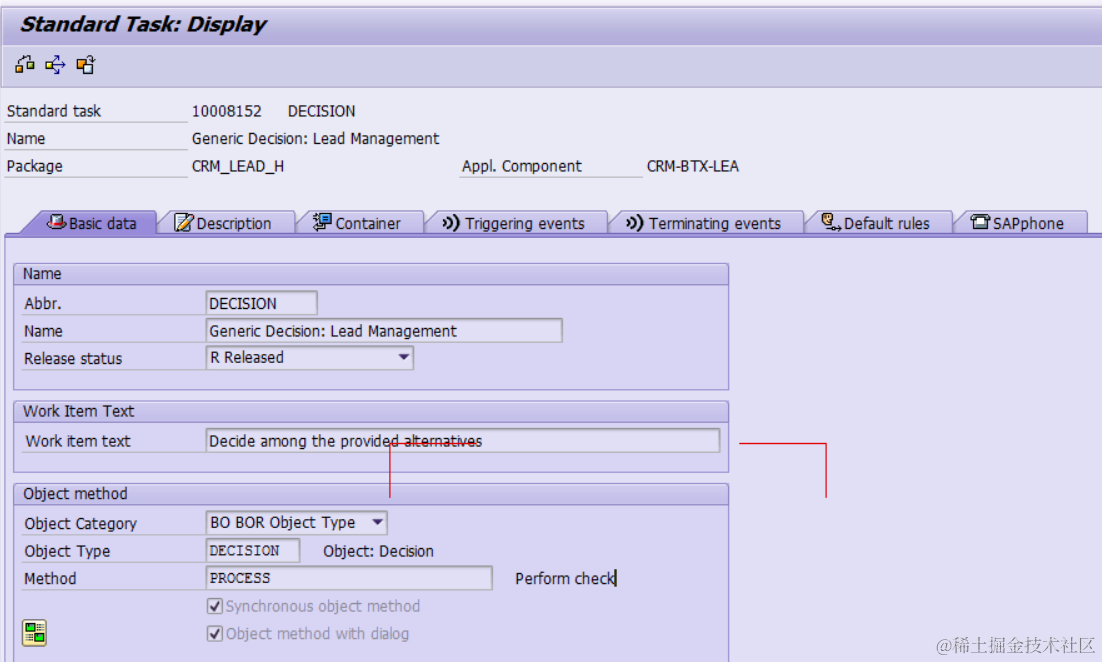This screenshot has width=1102, height=662.
Task: Click the green grid icon at bottom left
Action: (34, 632)
